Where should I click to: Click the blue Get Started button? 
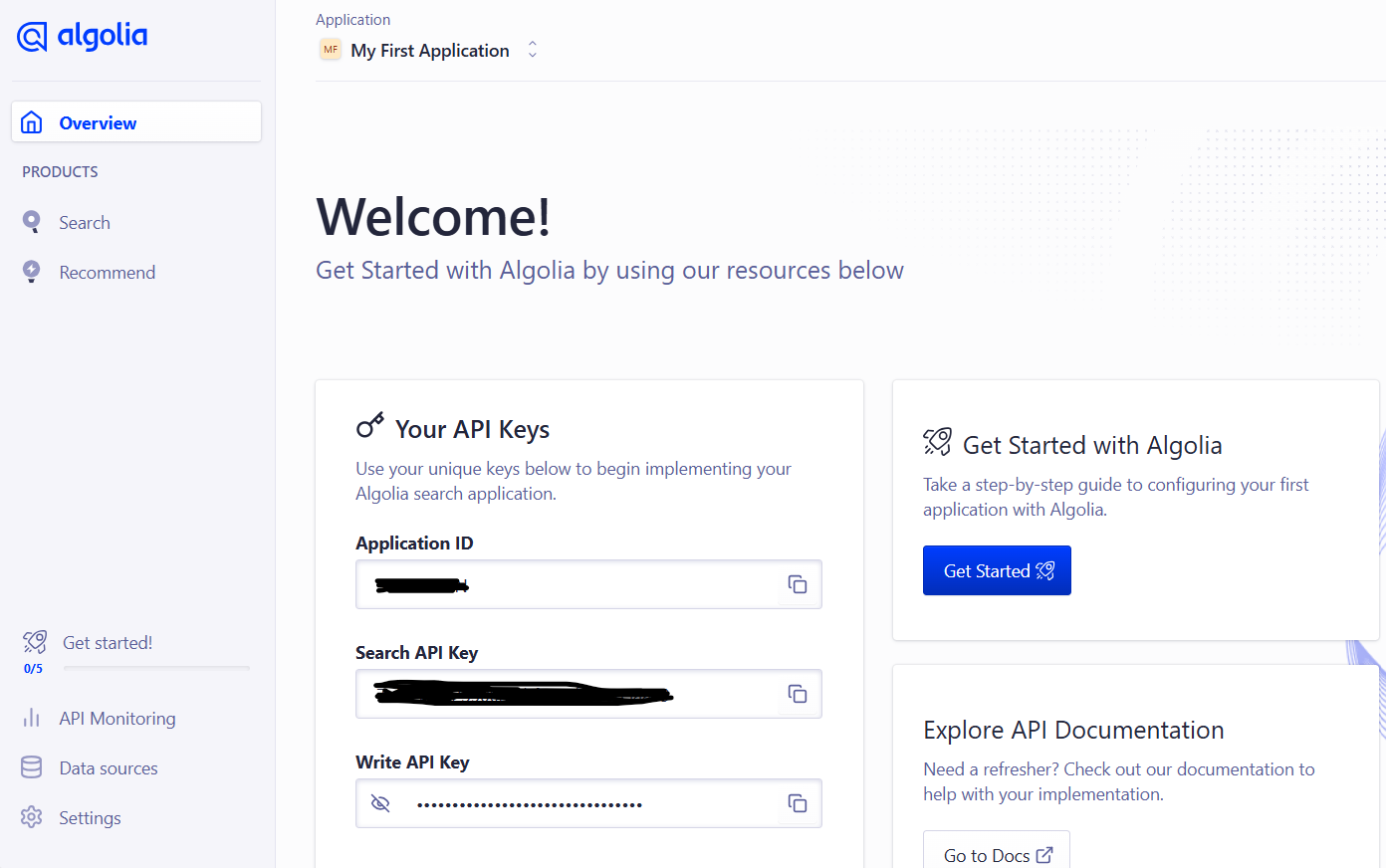tap(997, 570)
